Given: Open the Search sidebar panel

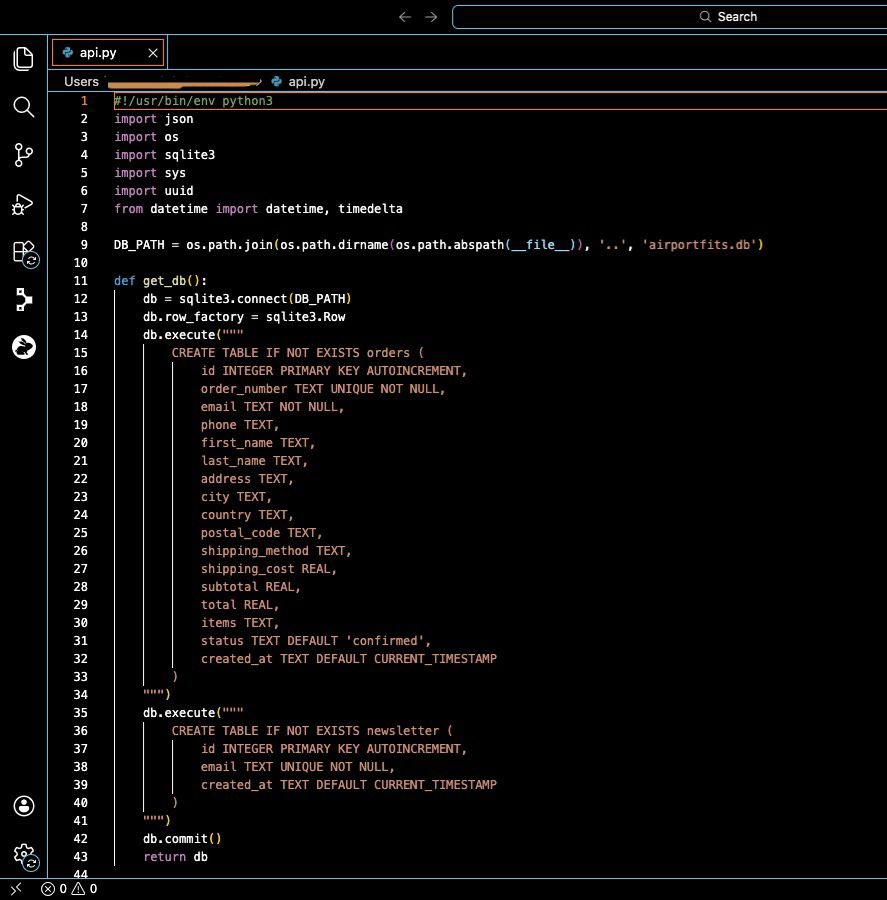Looking at the screenshot, I should pos(24,107).
